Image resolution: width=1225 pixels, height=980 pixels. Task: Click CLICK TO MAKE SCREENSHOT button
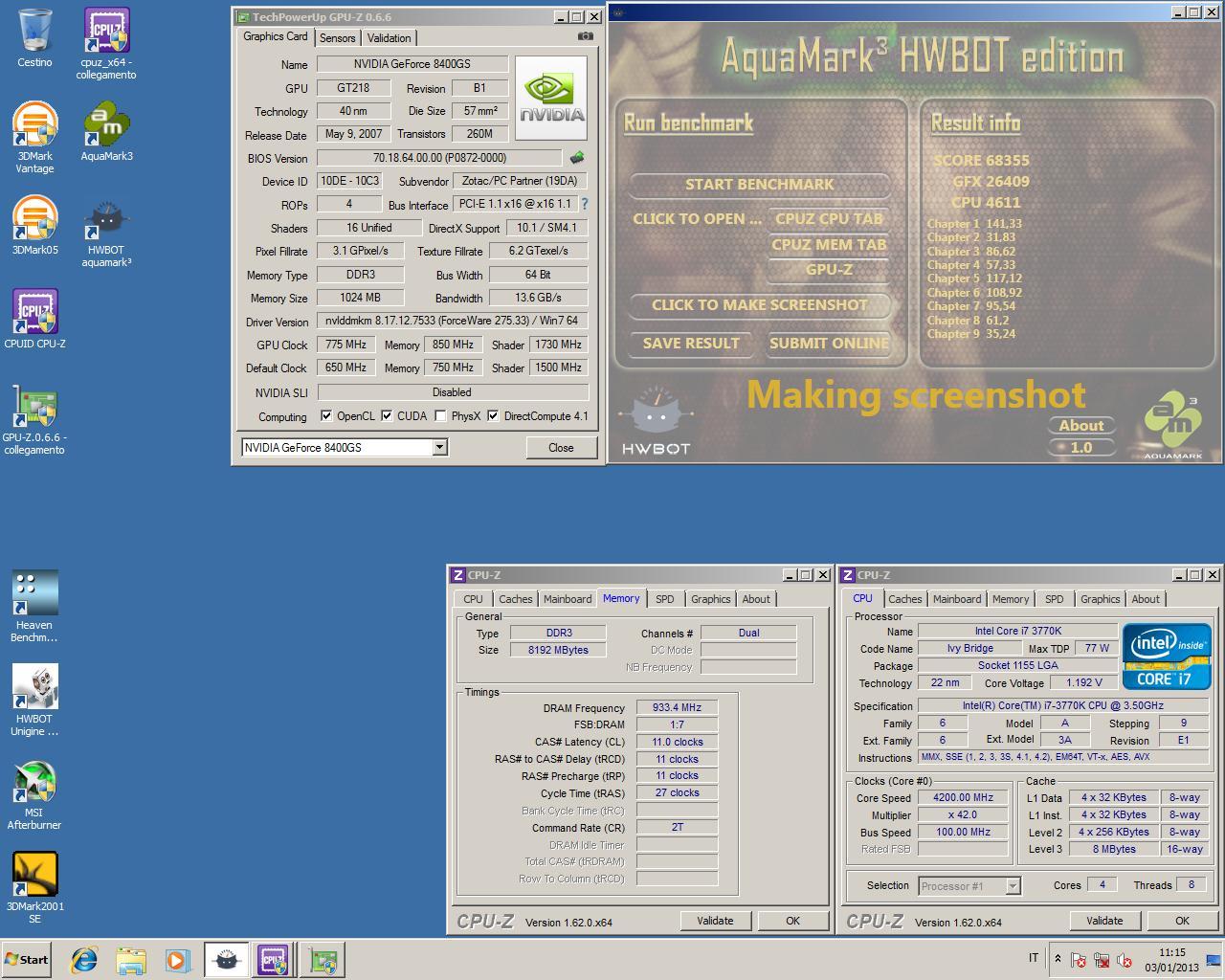pos(760,305)
